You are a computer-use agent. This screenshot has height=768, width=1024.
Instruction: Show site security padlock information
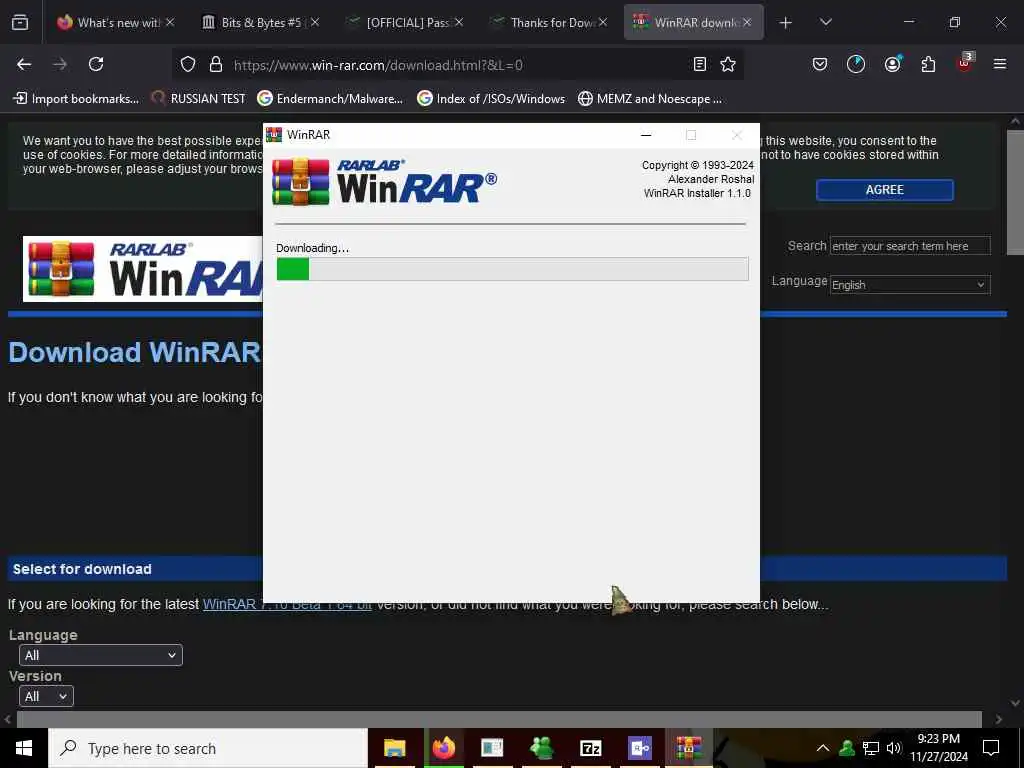pos(216,64)
